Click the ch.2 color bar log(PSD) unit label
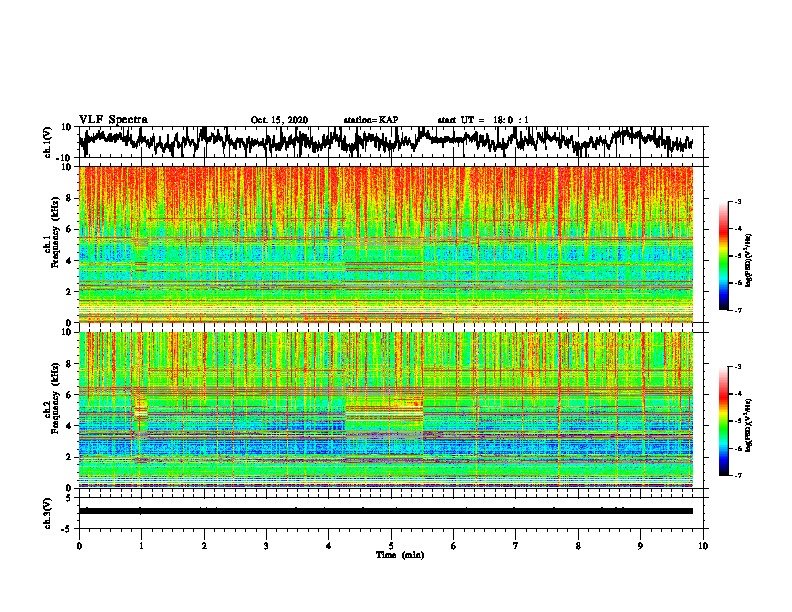Viewport: 792px width, 612px height. click(x=749, y=425)
